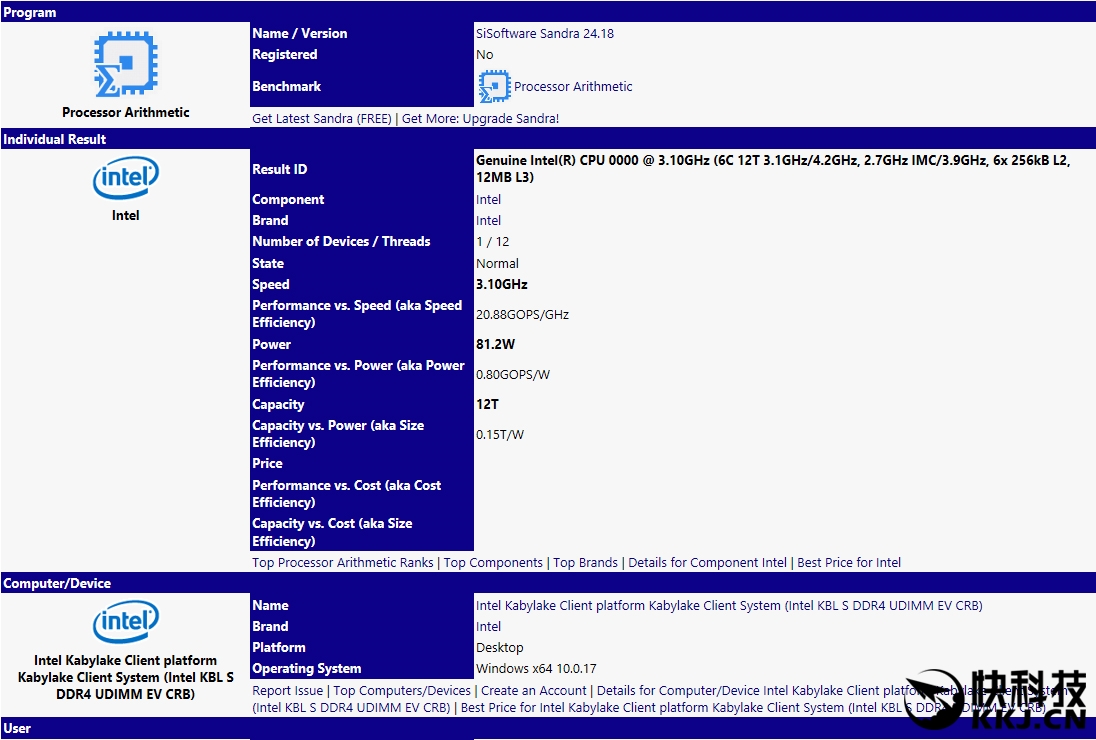
Task: Open the Get Latest Sandra (FREE) link
Action: point(322,118)
